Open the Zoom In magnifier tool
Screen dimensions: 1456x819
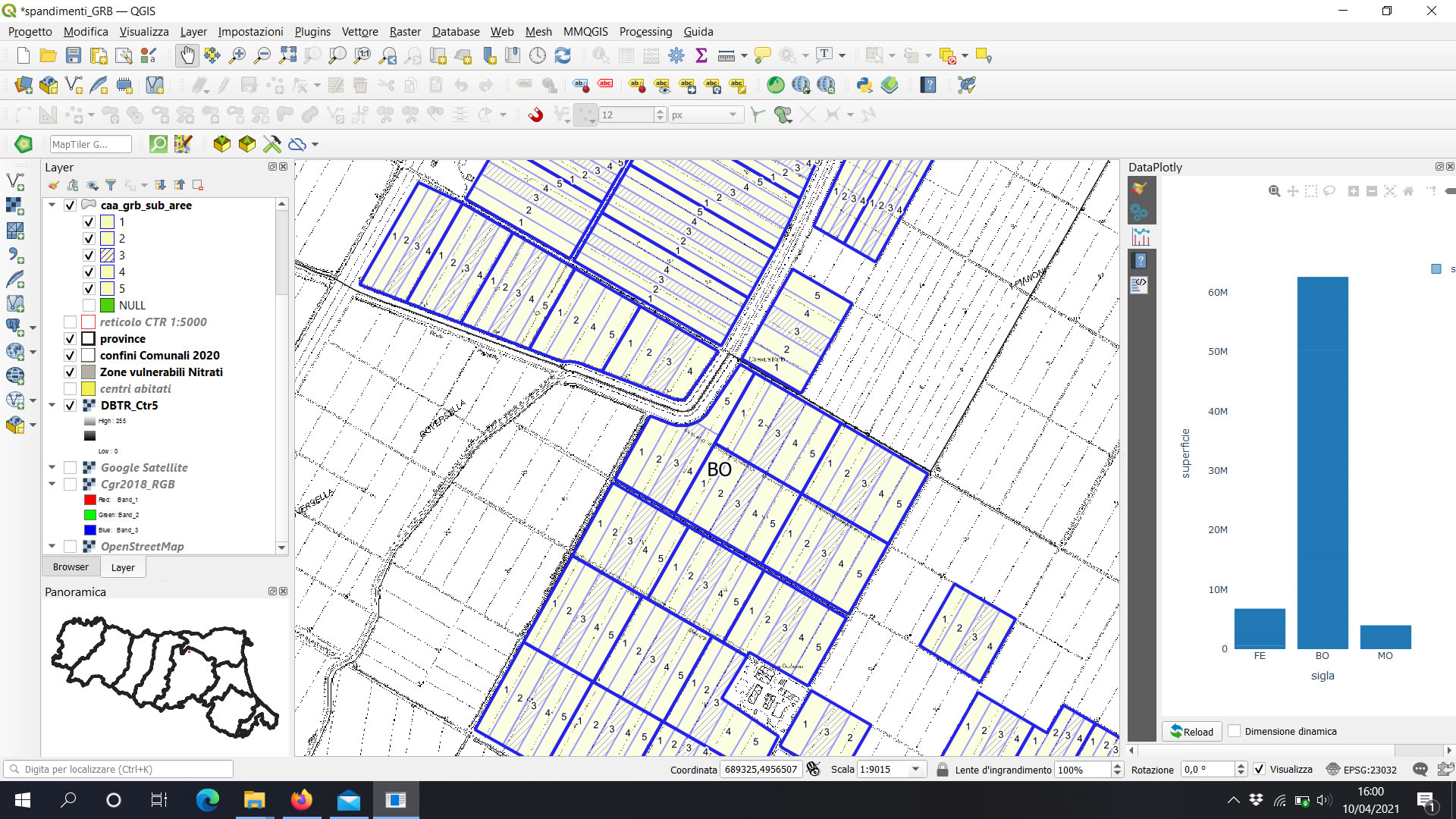click(x=237, y=55)
